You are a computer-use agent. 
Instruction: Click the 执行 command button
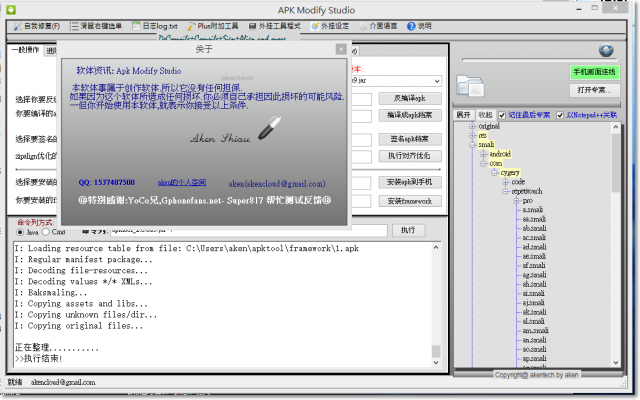pyautogui.click(x=408, y=231)
